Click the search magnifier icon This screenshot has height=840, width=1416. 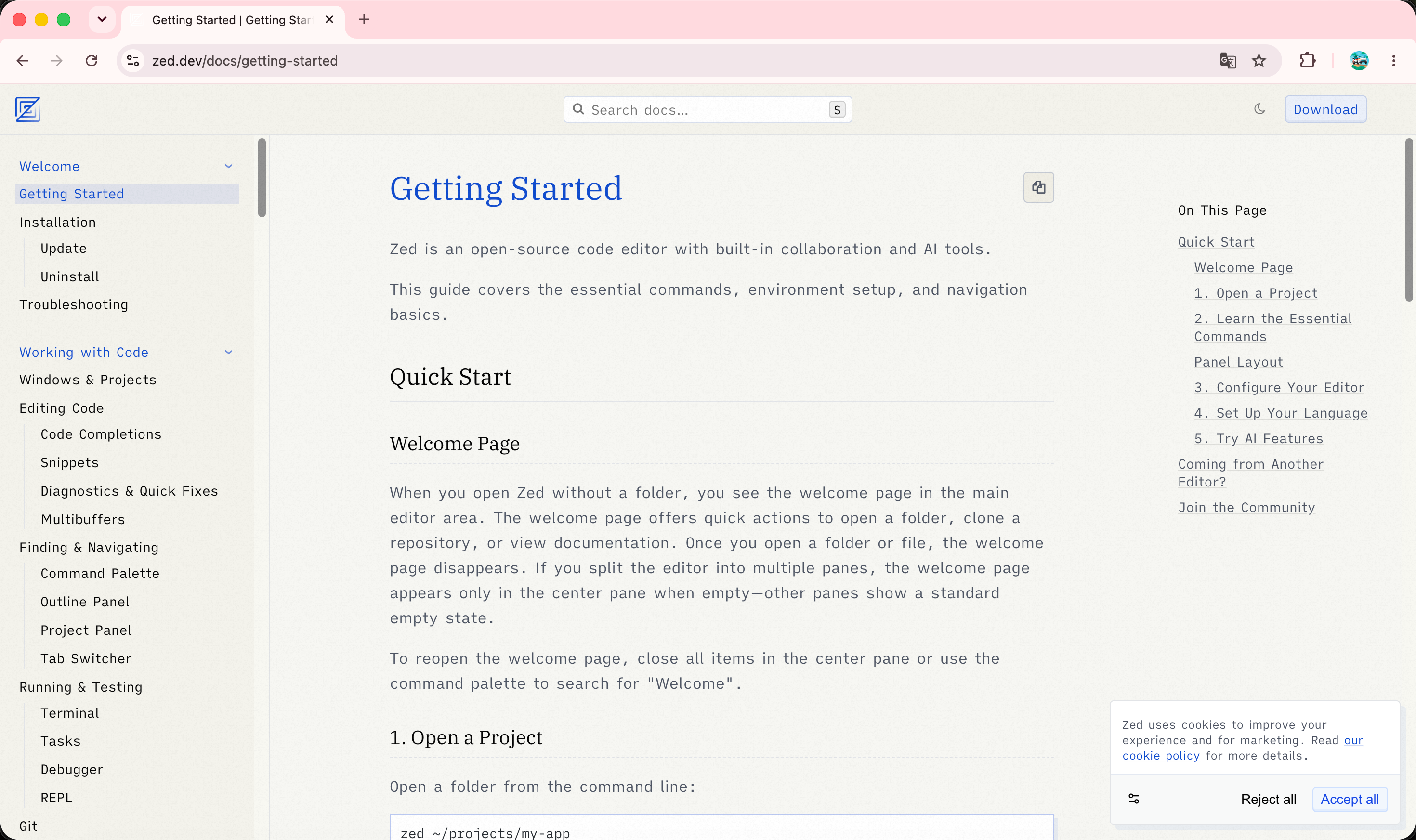(578, 109)
